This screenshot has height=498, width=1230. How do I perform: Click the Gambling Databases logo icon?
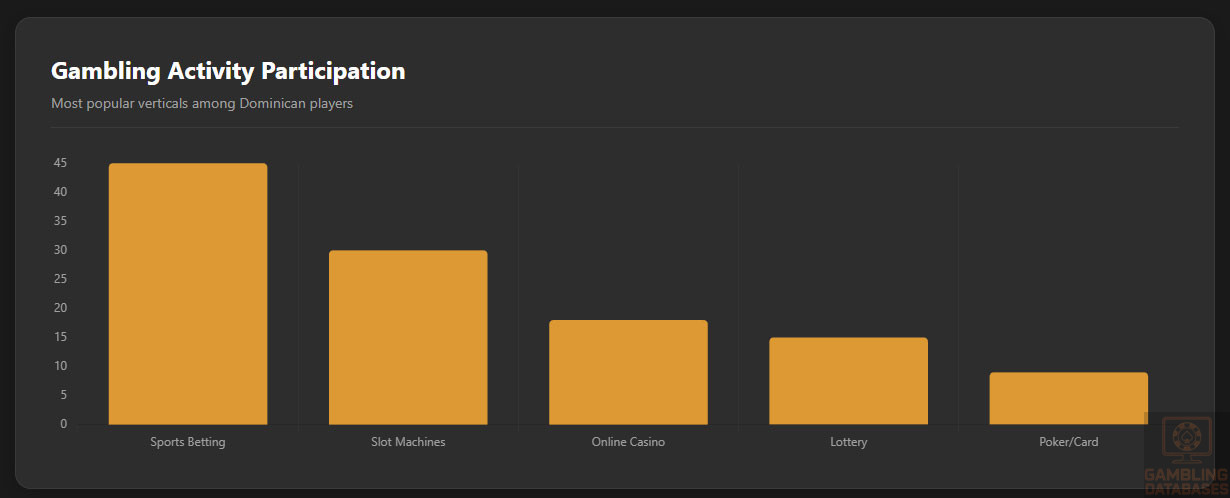tap(1186, 440)
